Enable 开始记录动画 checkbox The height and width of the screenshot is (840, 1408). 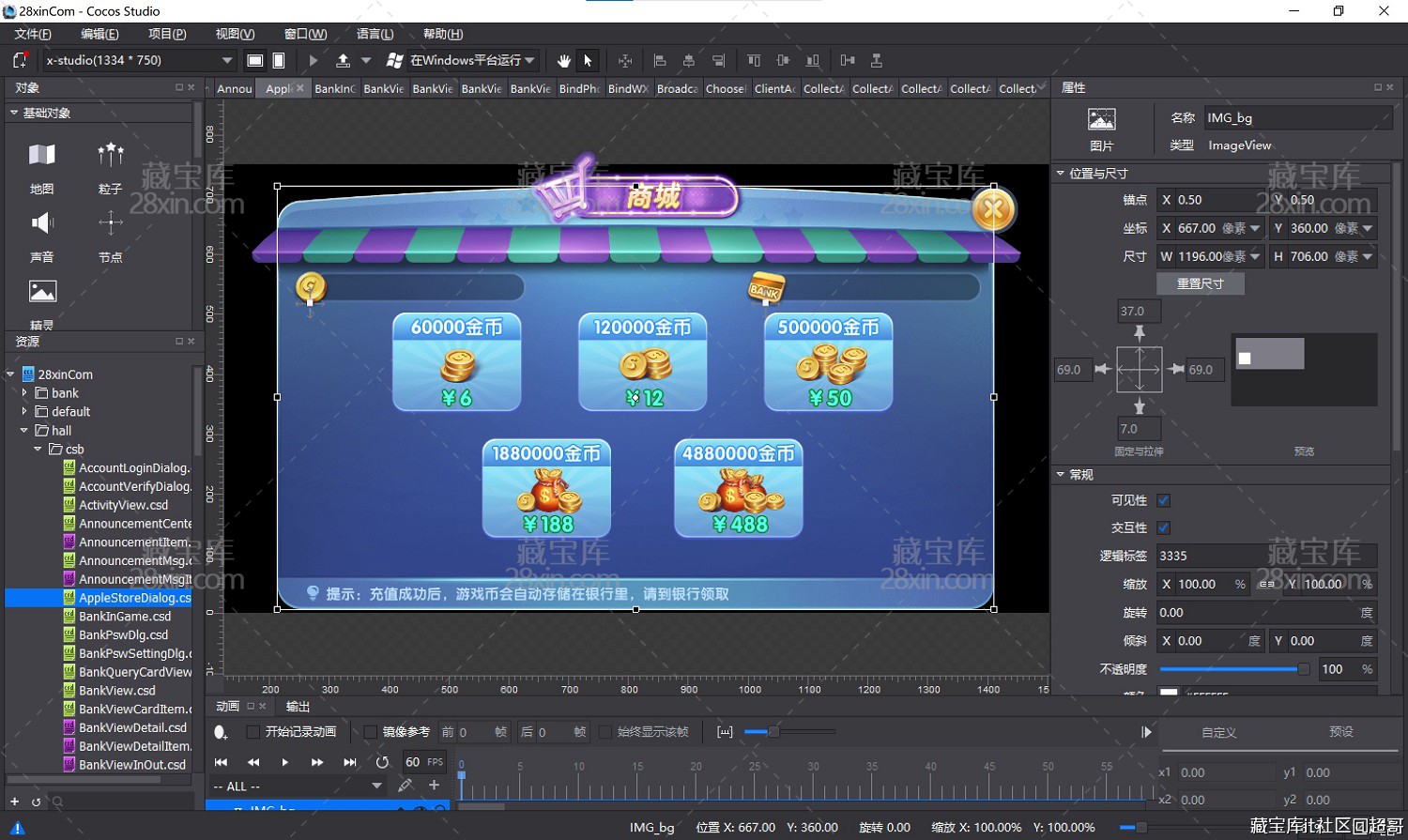point(253,732)
